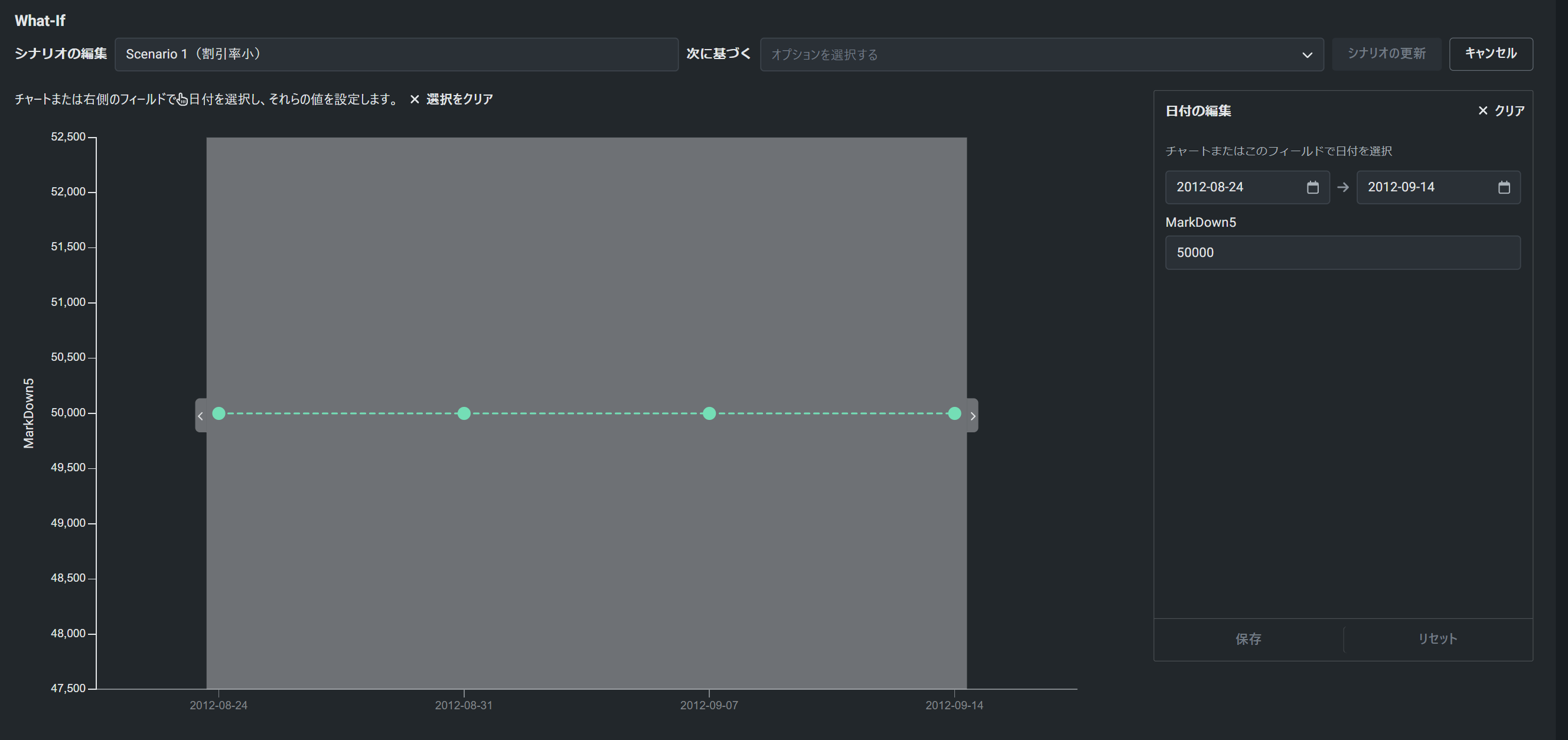The image size is (1568, 740).
Task: Click the right selection handle arrow on chart
Action: (x=973, y=416)
